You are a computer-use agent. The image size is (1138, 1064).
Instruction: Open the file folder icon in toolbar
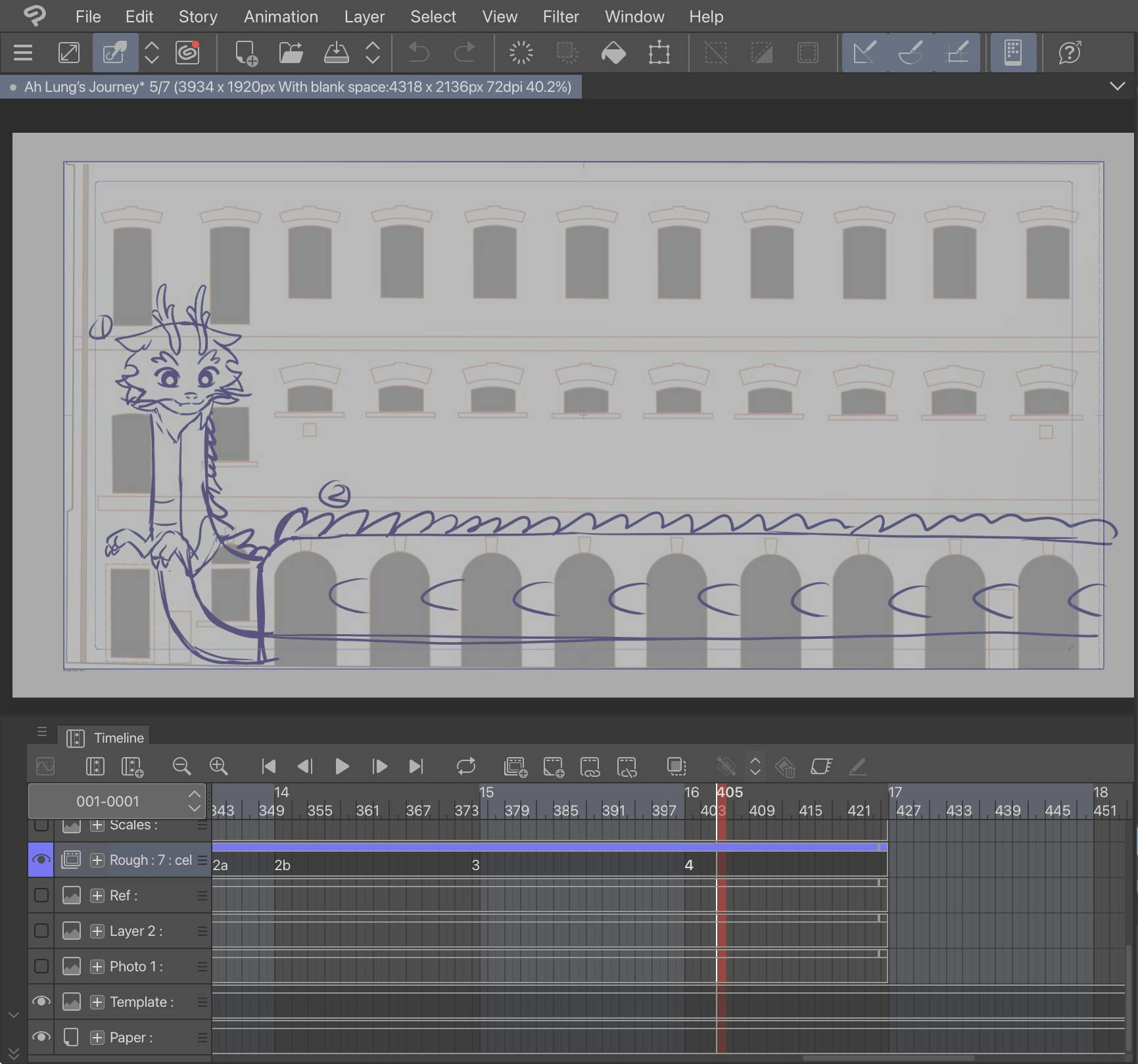[x=291, y=53]
